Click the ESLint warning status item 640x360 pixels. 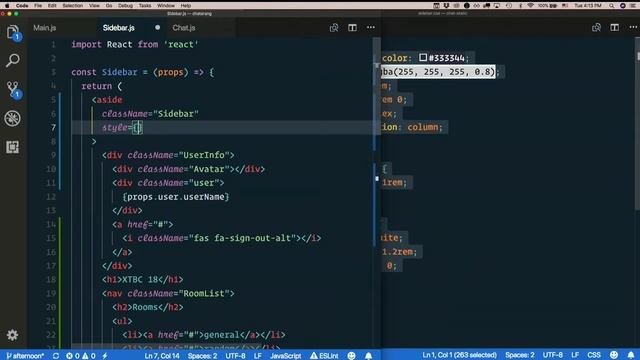coord(324,356)
